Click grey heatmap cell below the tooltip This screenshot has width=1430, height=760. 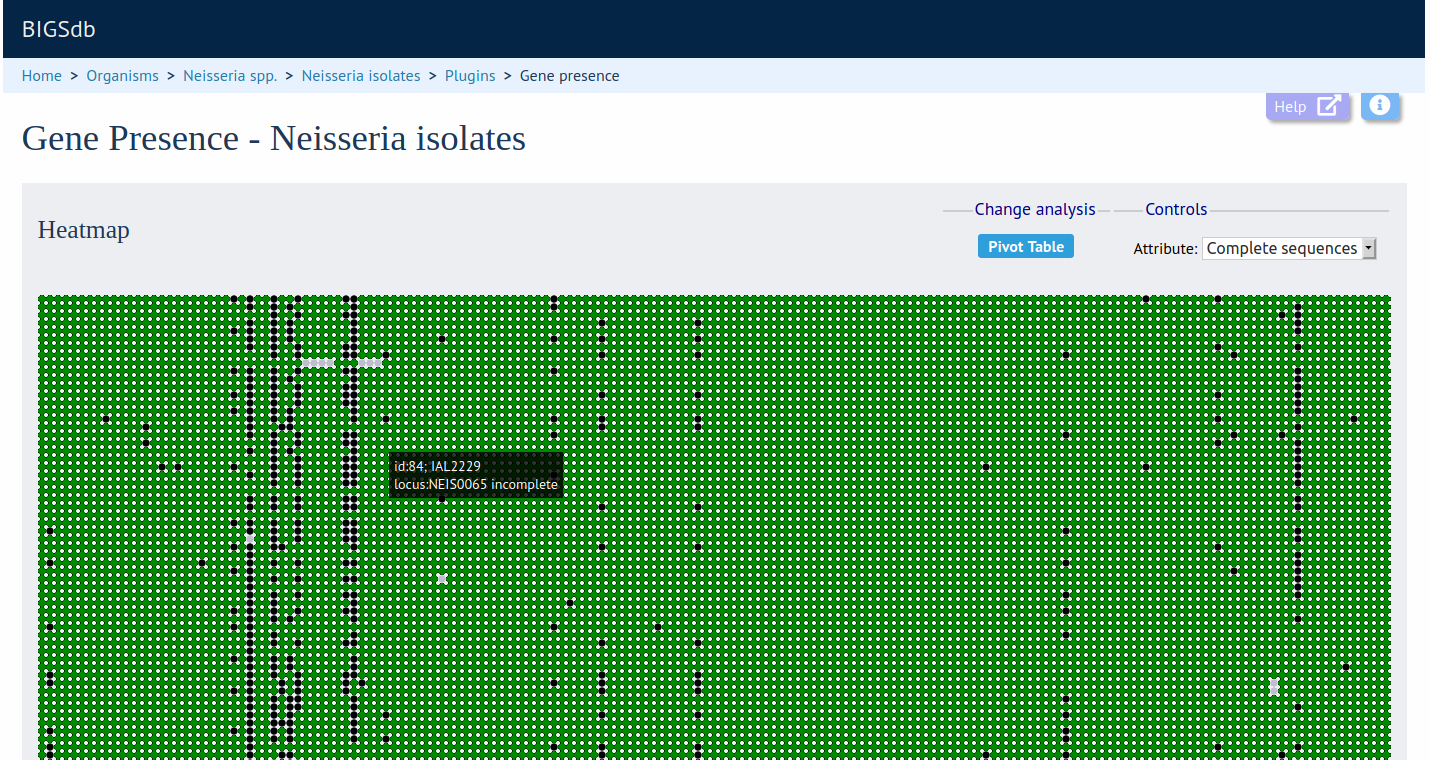442,579
